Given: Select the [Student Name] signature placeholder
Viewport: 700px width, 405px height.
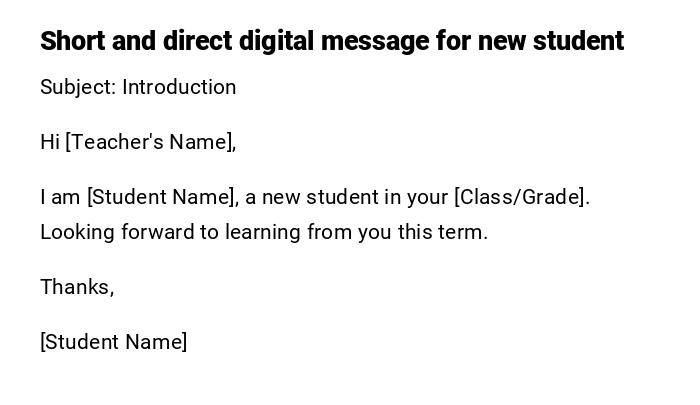Looking at the screenshot, I should coord(114,342).
